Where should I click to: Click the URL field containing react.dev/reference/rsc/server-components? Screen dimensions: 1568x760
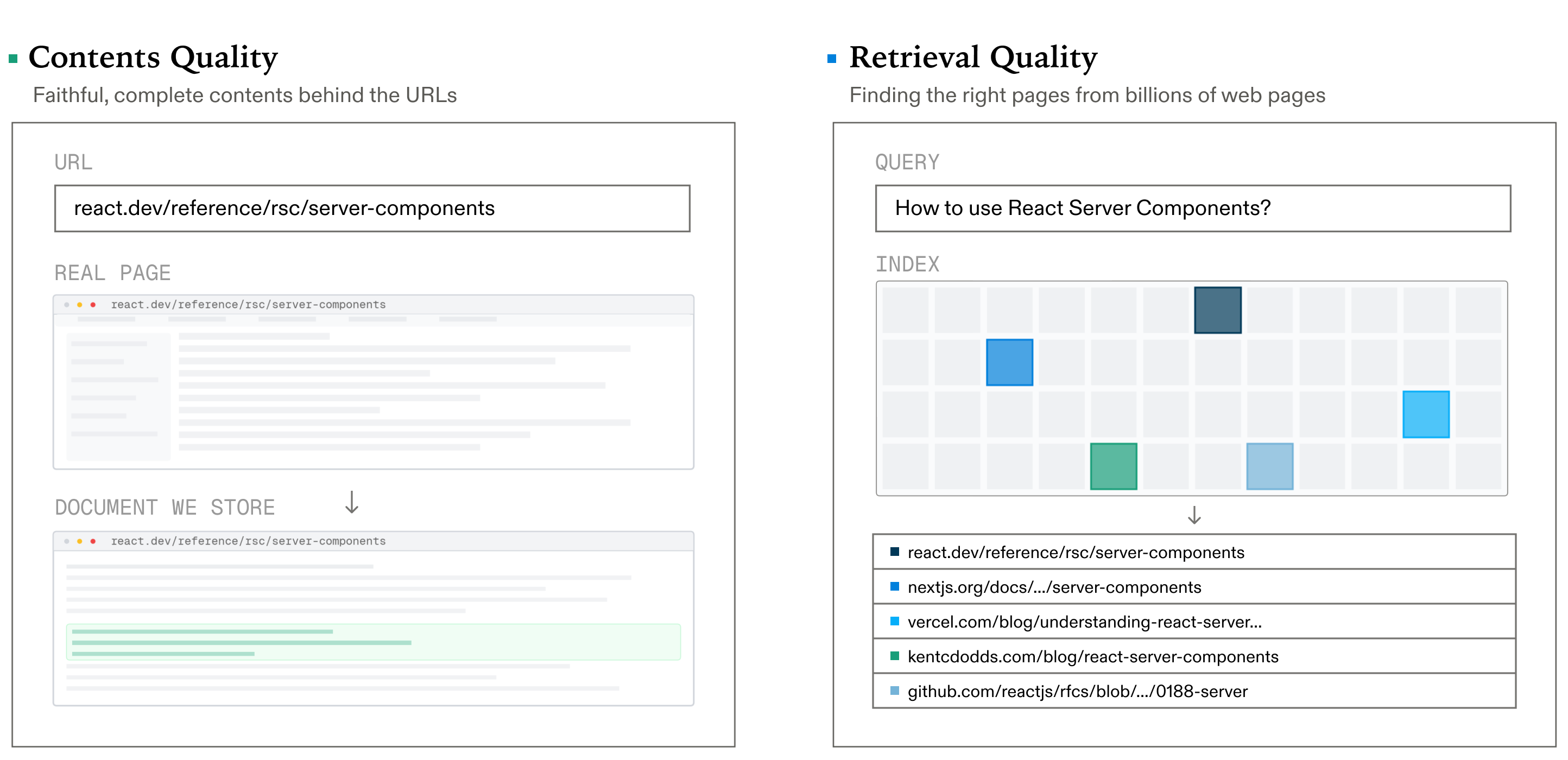(x=372, y=208)
